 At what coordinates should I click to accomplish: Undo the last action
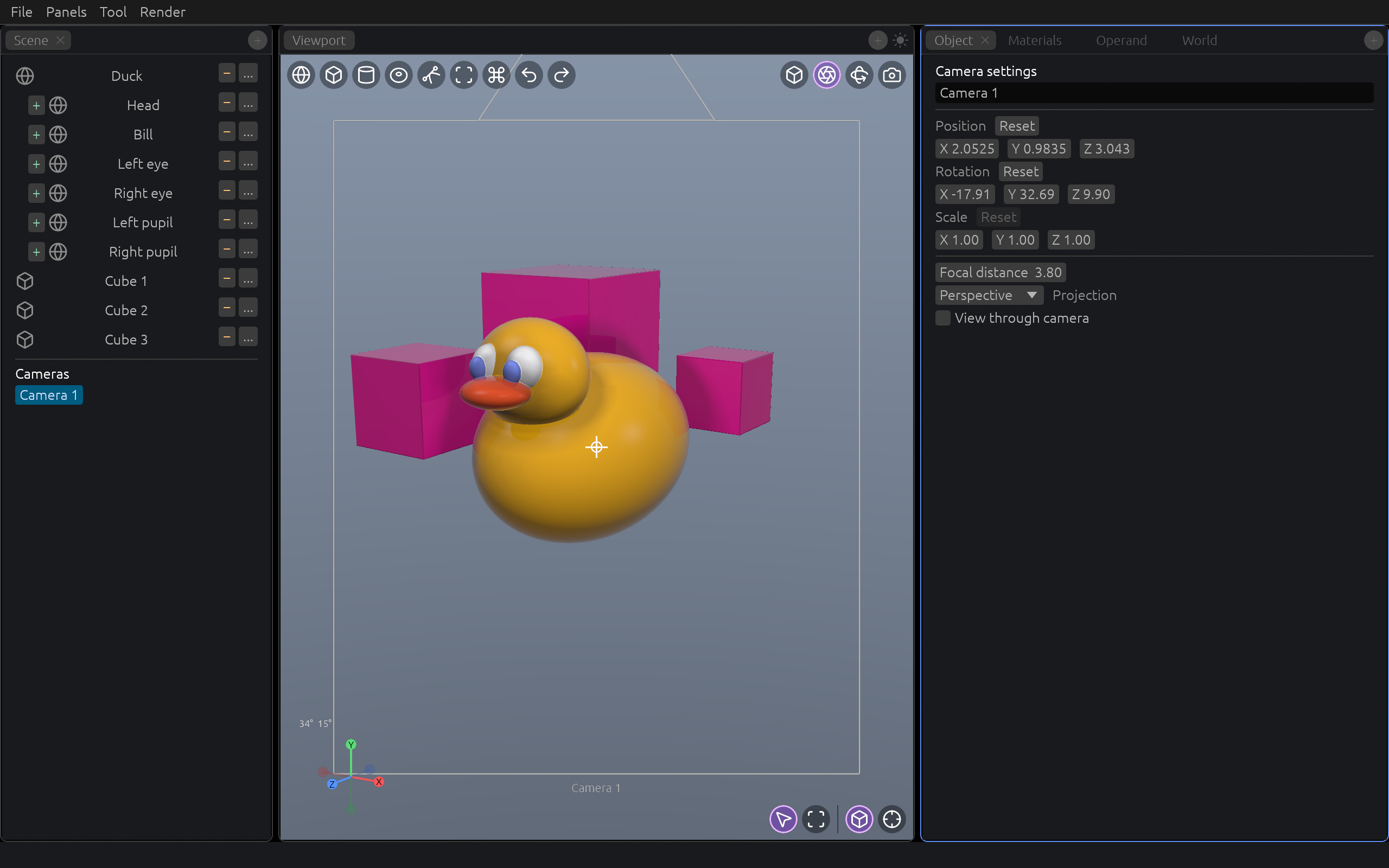click(x=529, y=75)
